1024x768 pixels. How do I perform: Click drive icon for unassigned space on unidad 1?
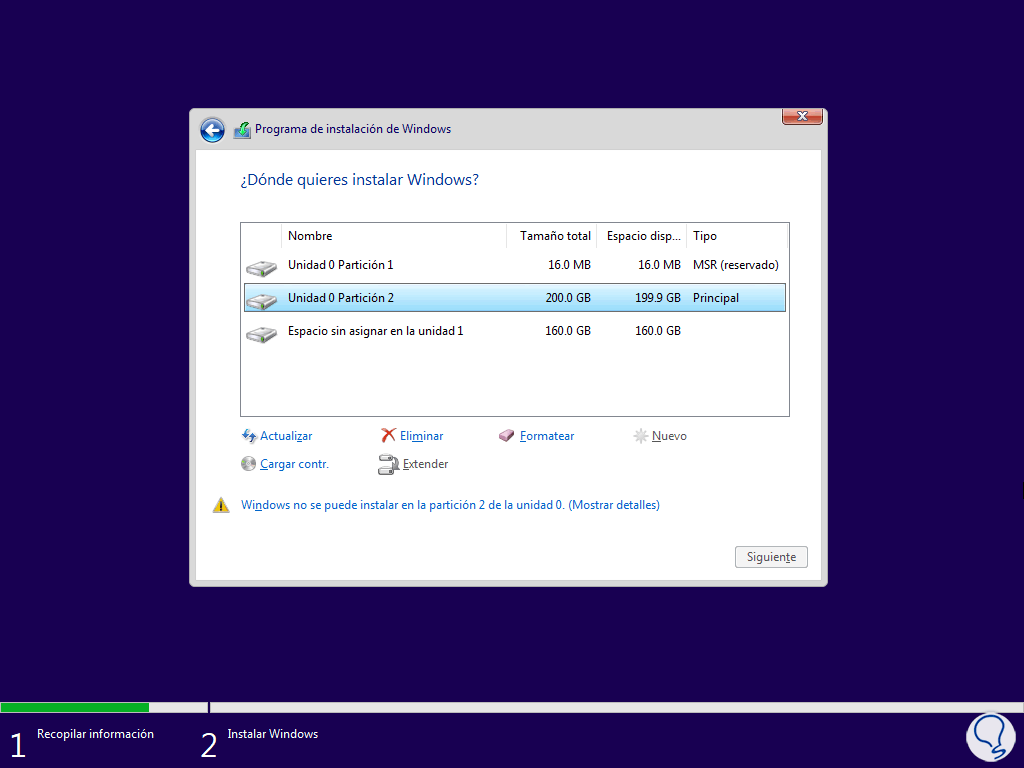261,334
